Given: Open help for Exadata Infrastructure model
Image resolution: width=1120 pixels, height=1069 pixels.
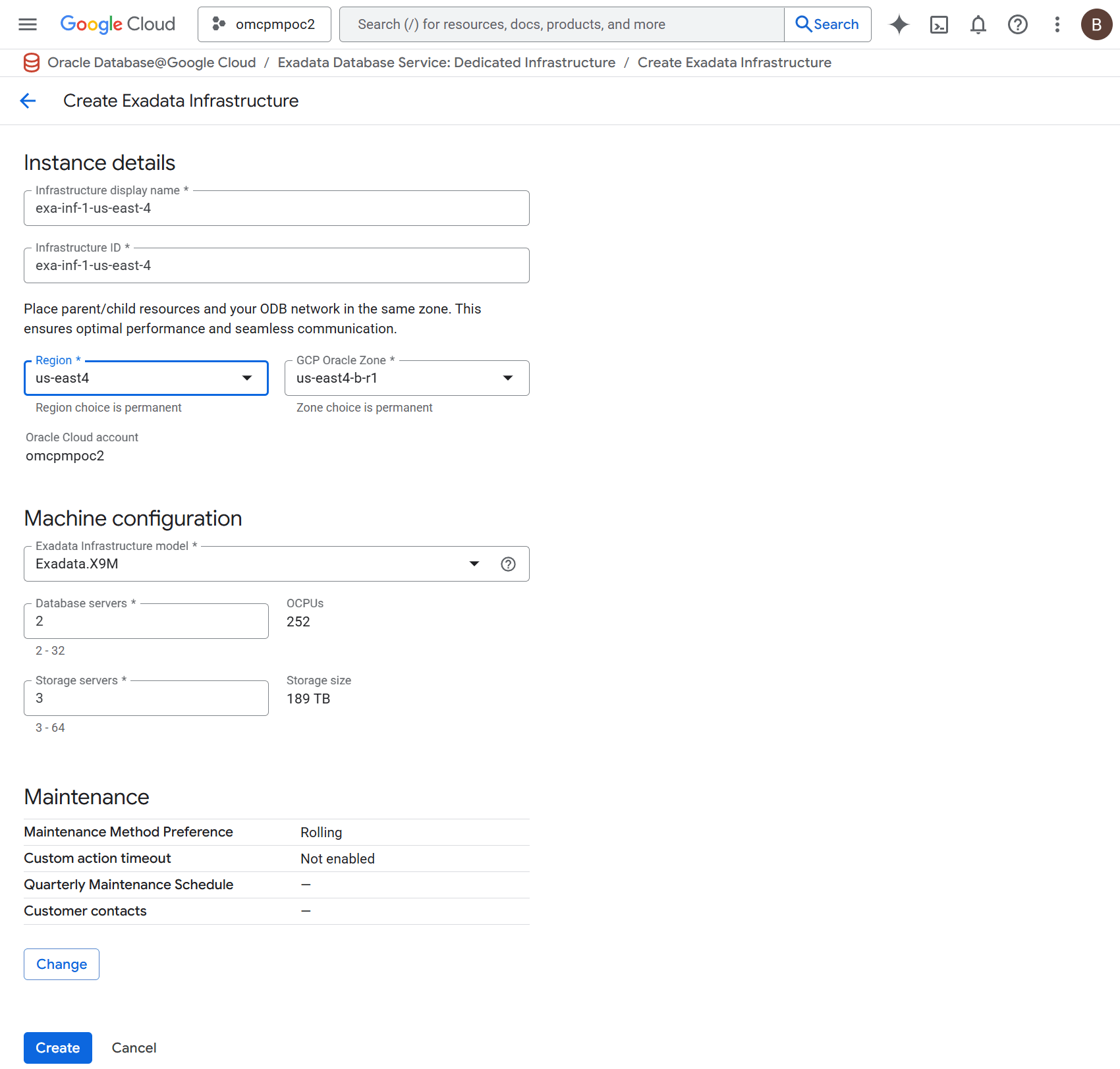Looking at the screenshot, I should (x=508, y=564).
